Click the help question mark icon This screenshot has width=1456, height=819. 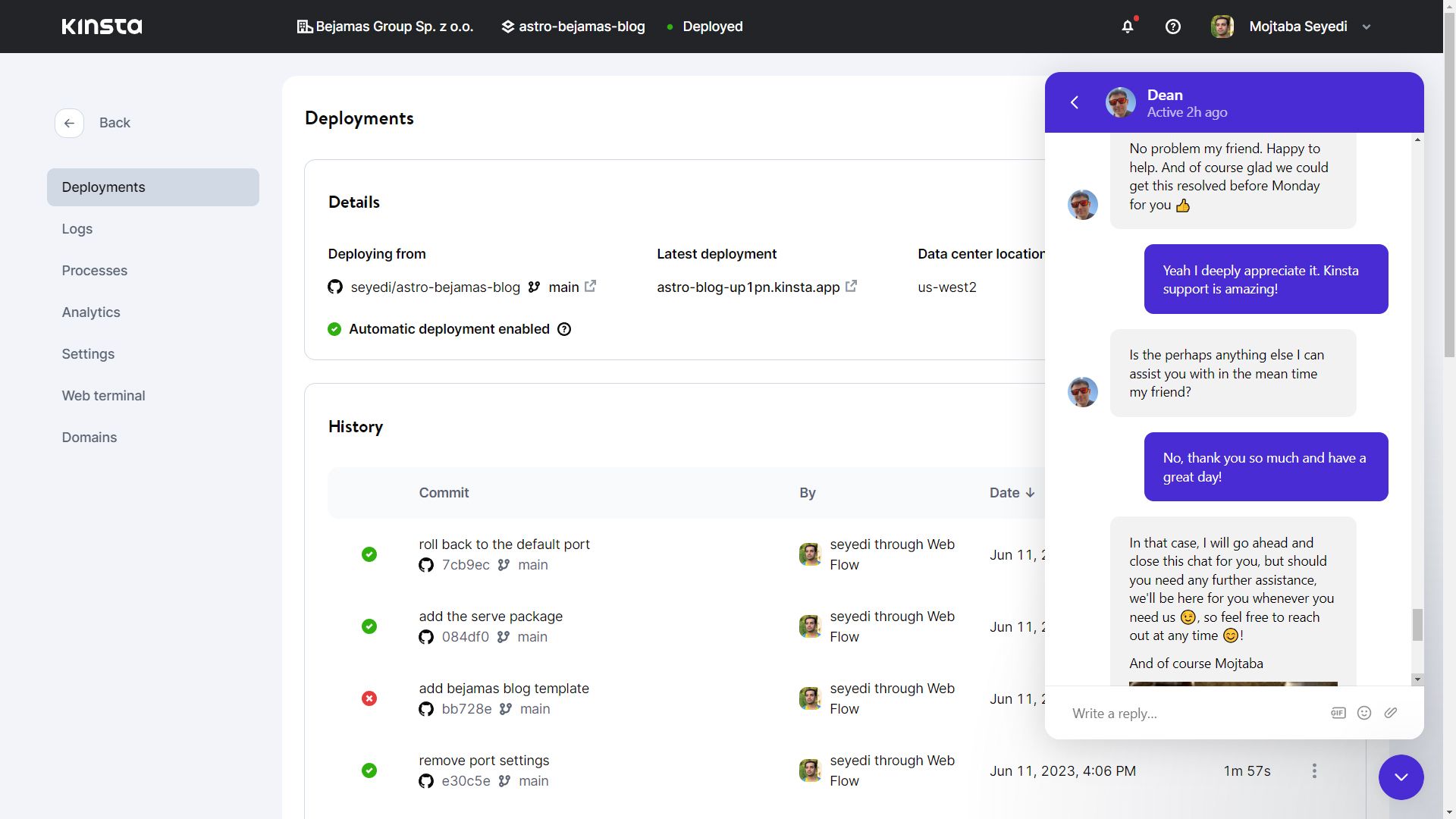1172,27
